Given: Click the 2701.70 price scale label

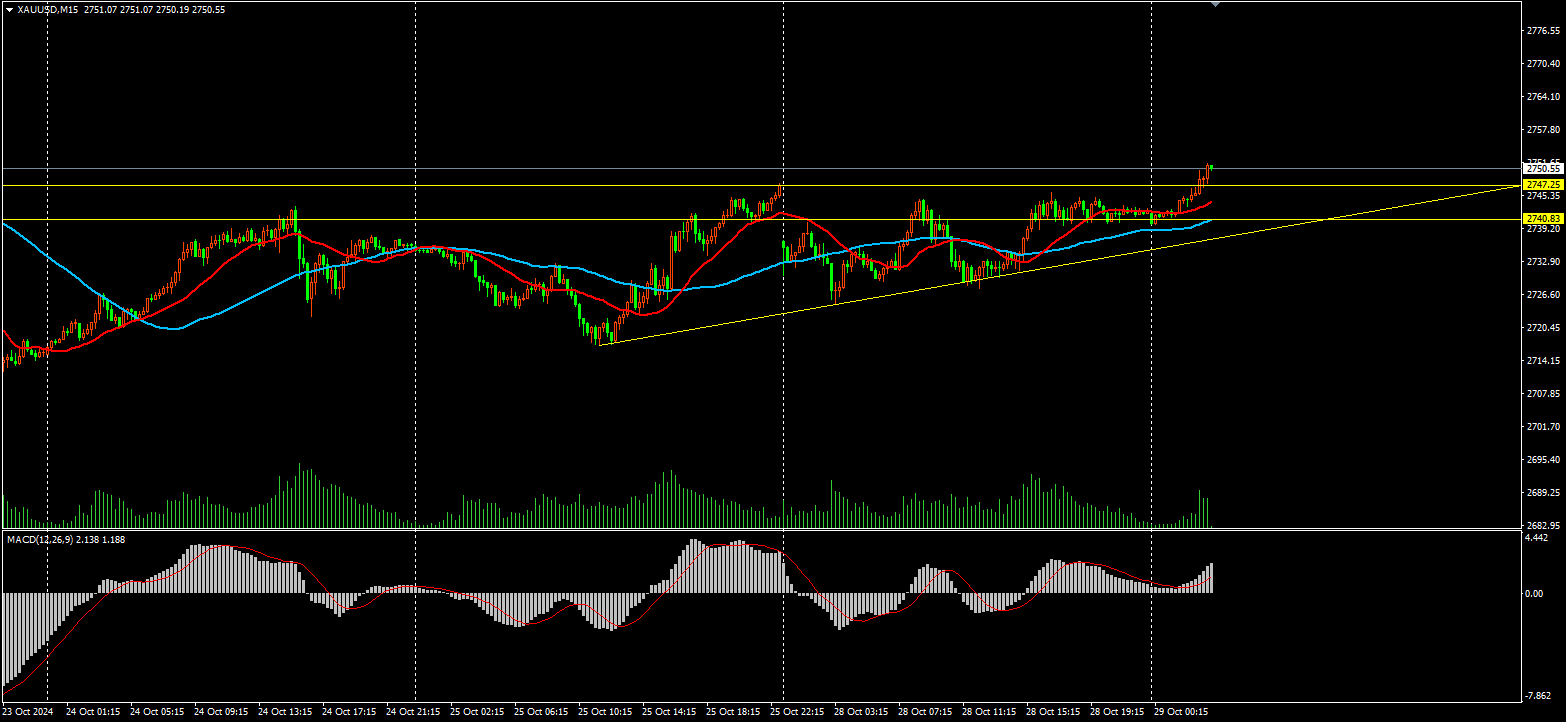Looking at the screenshot, I should [x=1544, y=427].
